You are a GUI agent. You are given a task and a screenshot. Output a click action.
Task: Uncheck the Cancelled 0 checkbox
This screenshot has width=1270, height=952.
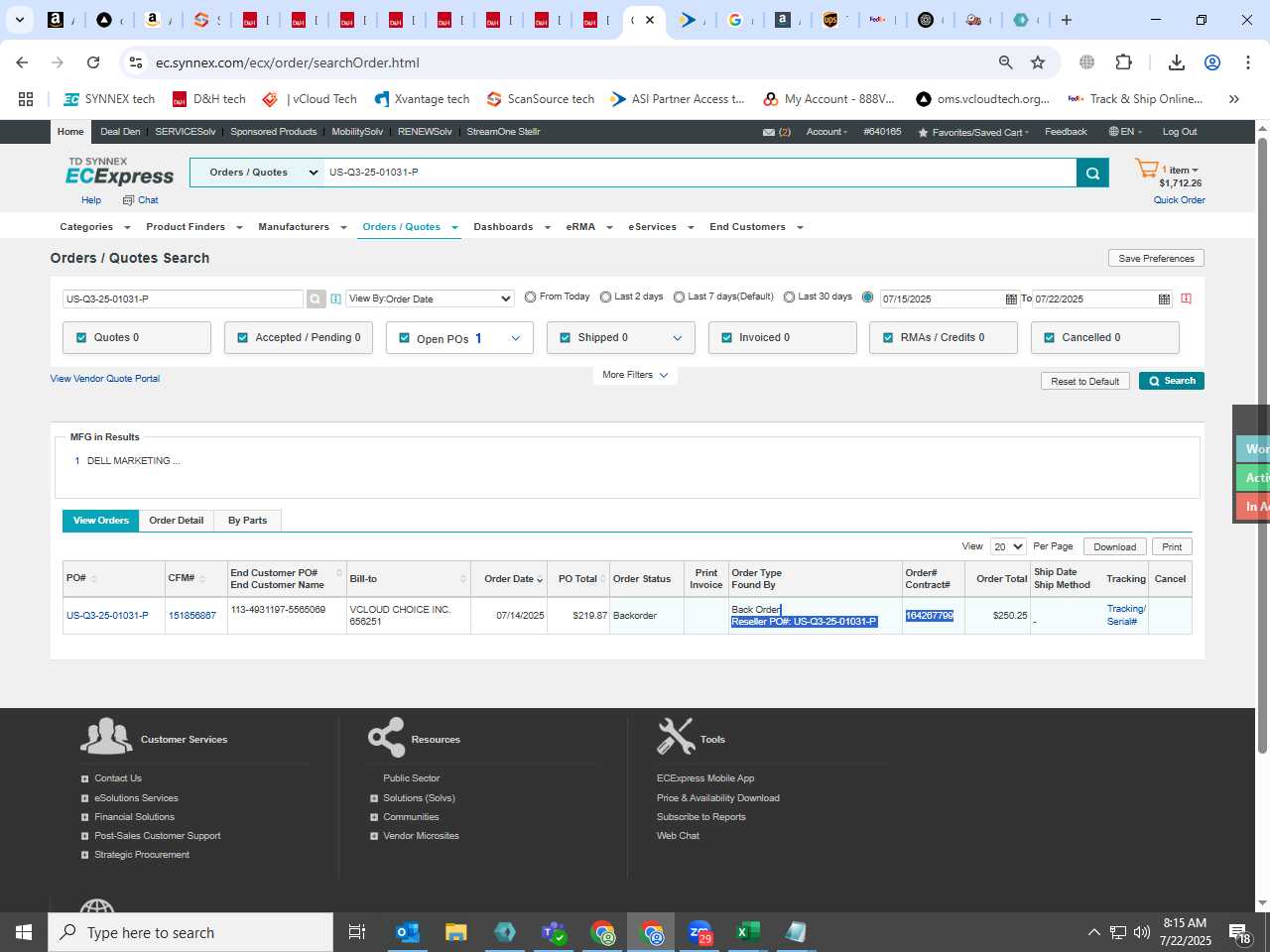(x=1049, y=337)
